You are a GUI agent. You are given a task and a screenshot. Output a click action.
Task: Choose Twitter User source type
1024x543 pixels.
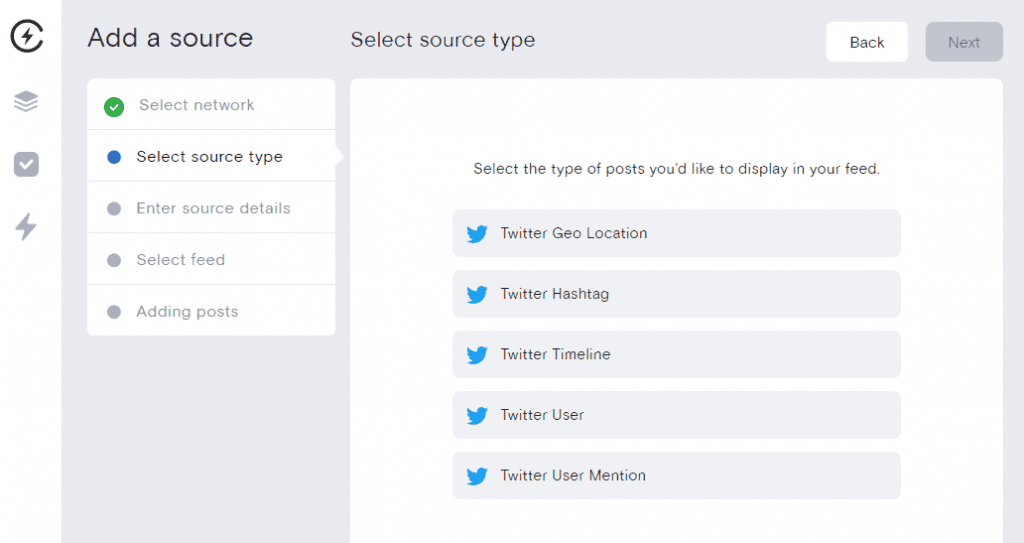[x=676, y=415]
